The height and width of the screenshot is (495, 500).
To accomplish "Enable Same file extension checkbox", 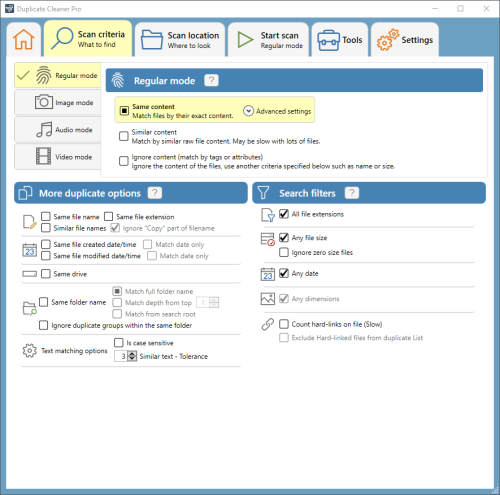I will tap(108, 217).
